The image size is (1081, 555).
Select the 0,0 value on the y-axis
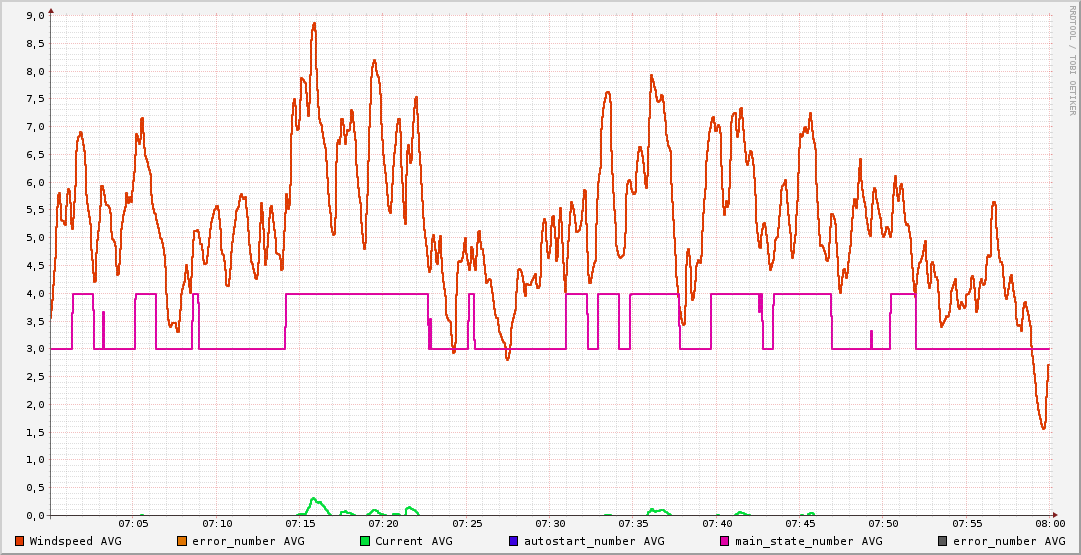(35, 515)
